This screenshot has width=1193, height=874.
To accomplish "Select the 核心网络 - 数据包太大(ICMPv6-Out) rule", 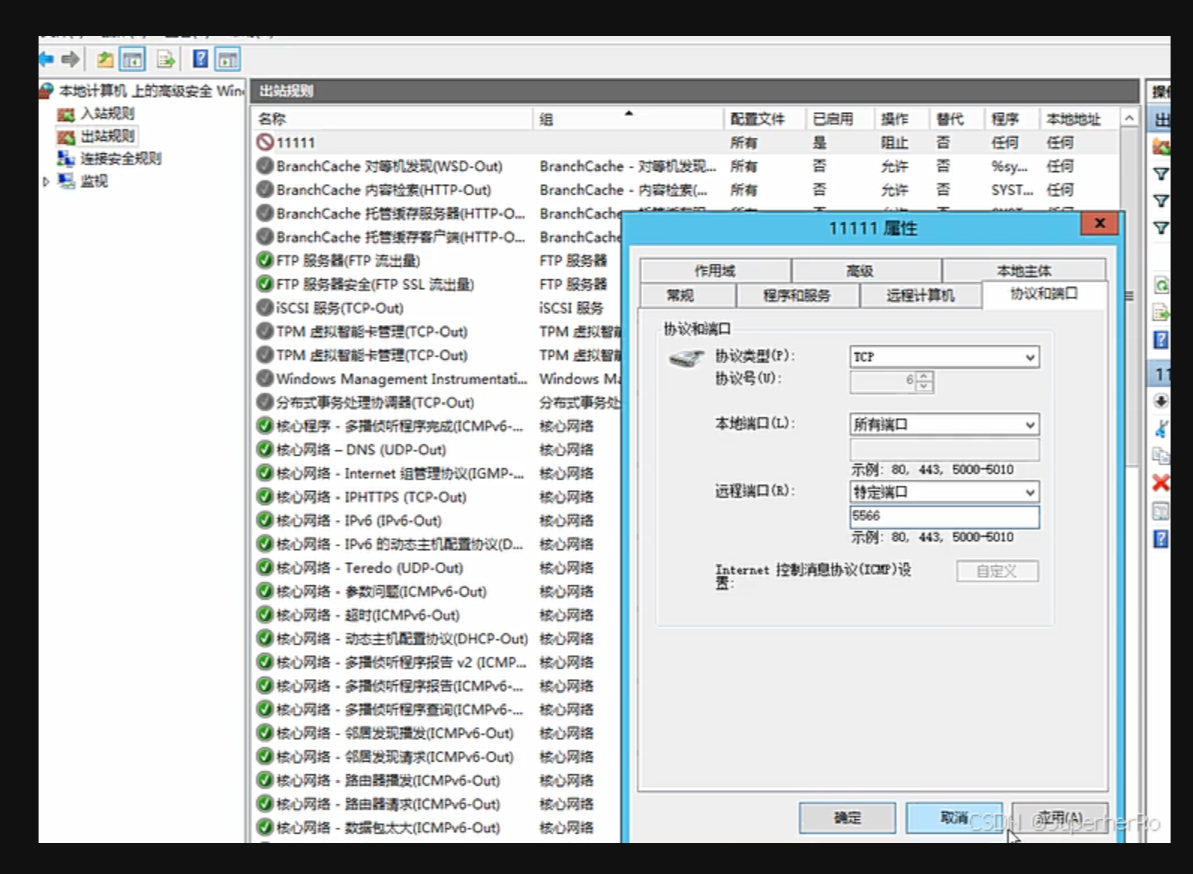I will (x=388, y=828).
